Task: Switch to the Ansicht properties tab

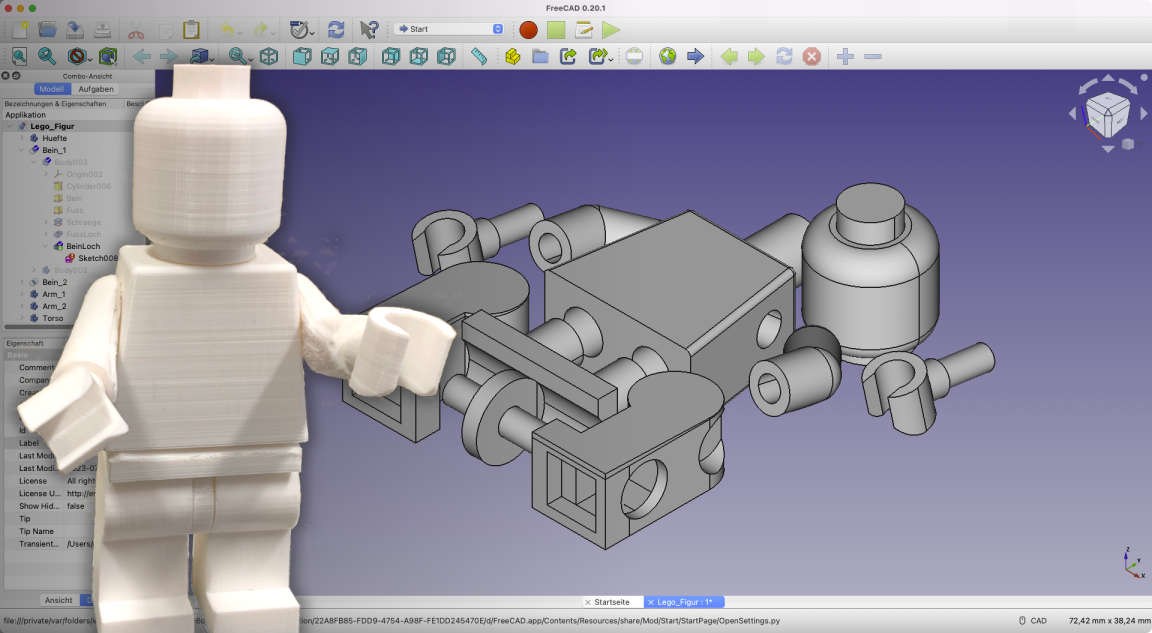Action: [58, 600]
